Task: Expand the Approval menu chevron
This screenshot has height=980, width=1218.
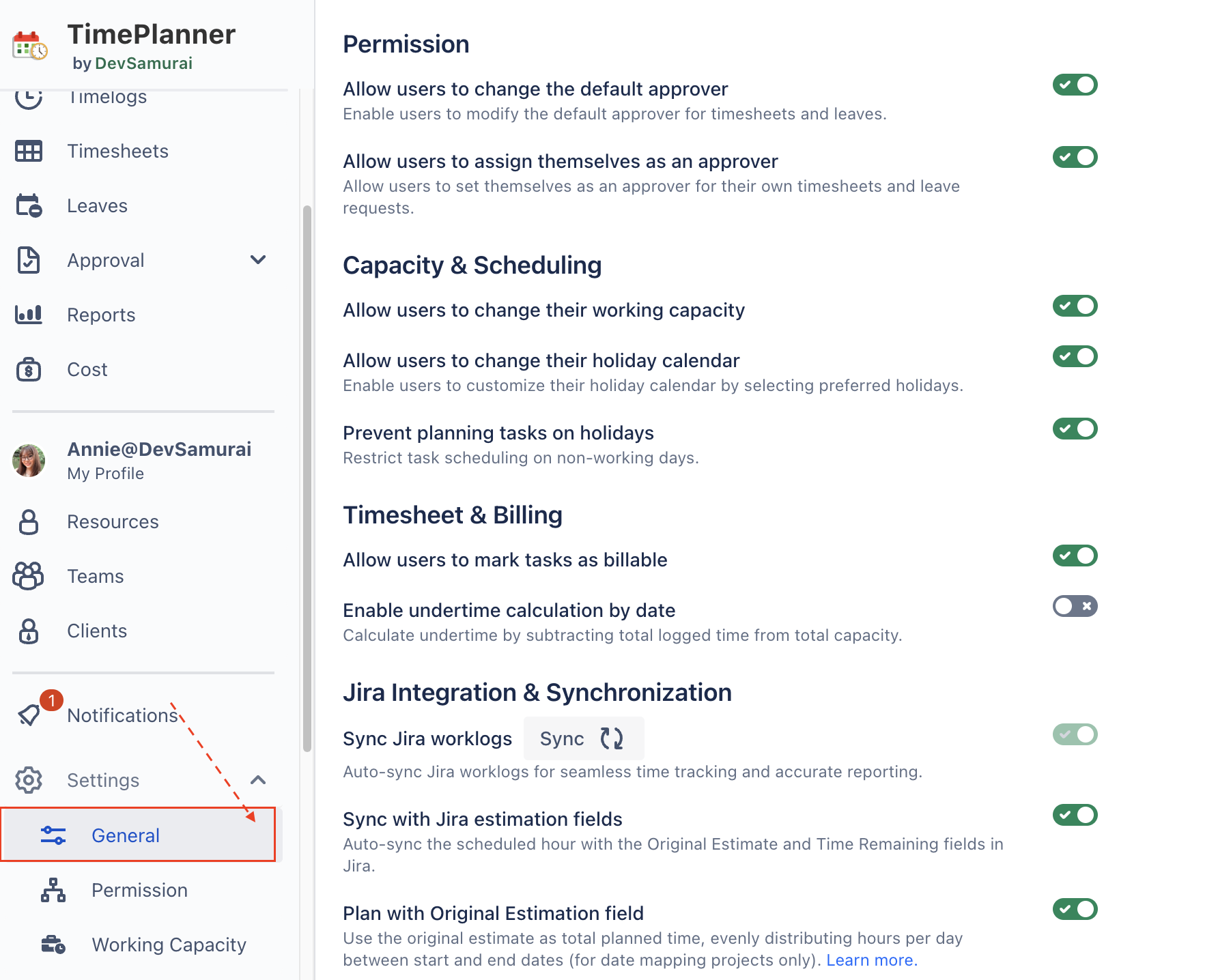Action: point(258,260)
